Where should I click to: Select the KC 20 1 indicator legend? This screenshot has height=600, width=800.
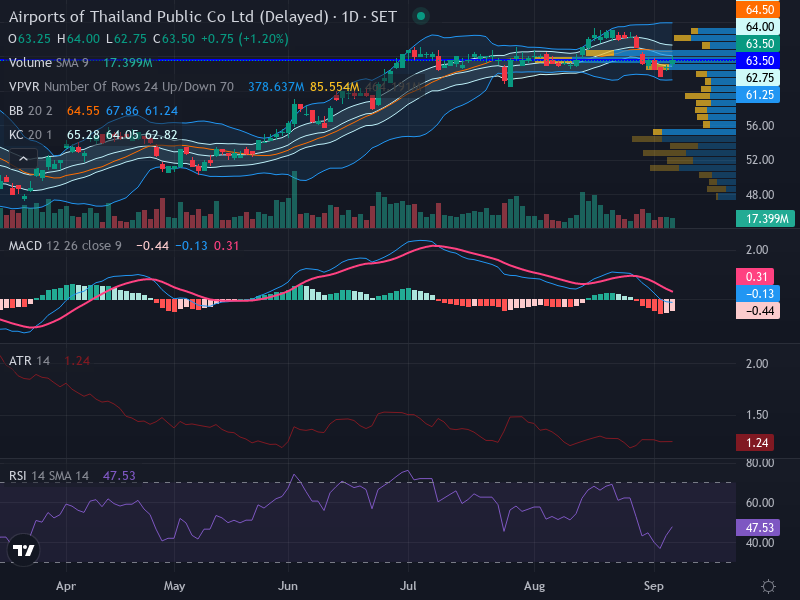point(30,135)
